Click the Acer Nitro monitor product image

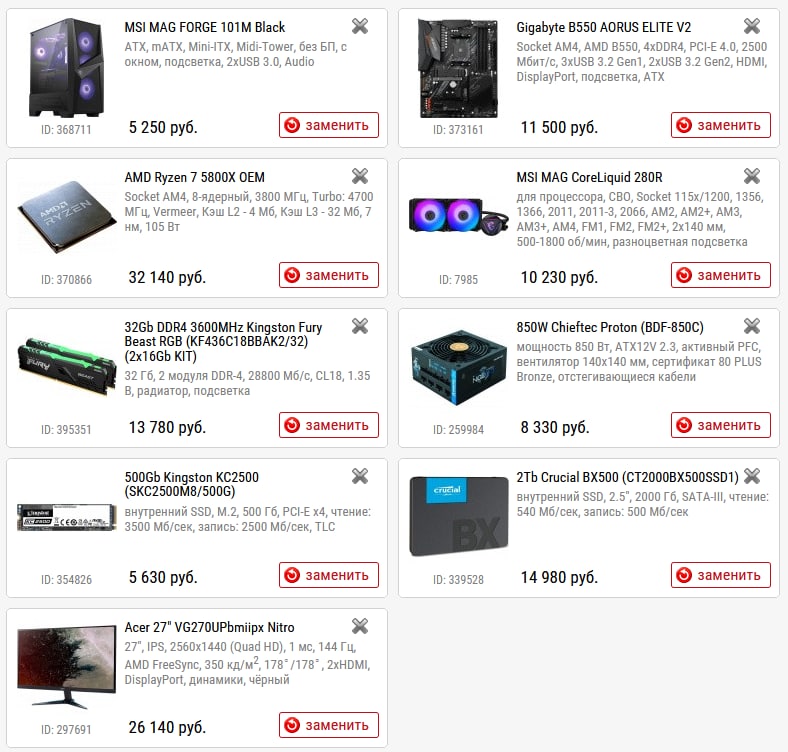tap(66, 666)
